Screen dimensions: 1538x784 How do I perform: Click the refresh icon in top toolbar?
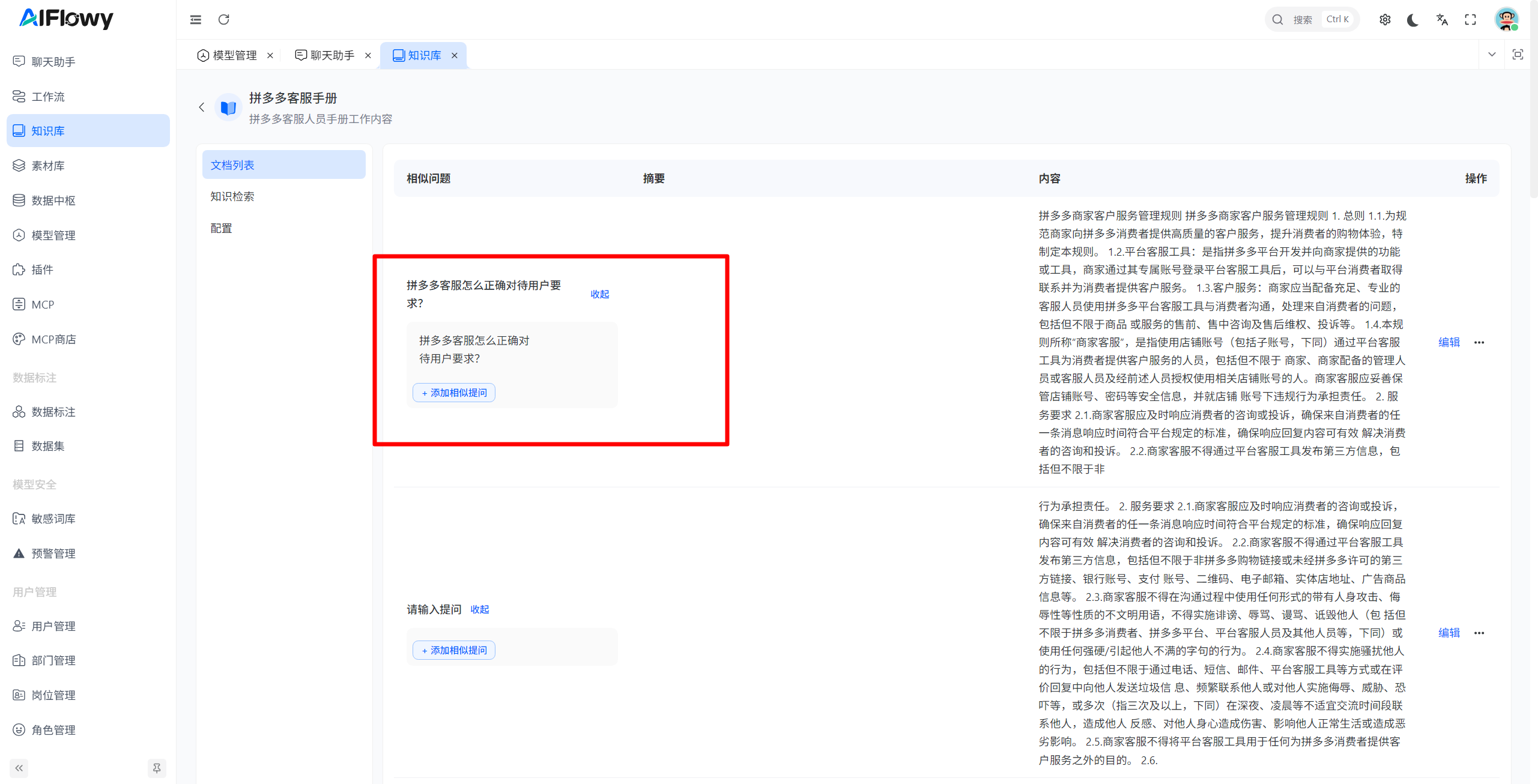(x=223, y=20)
